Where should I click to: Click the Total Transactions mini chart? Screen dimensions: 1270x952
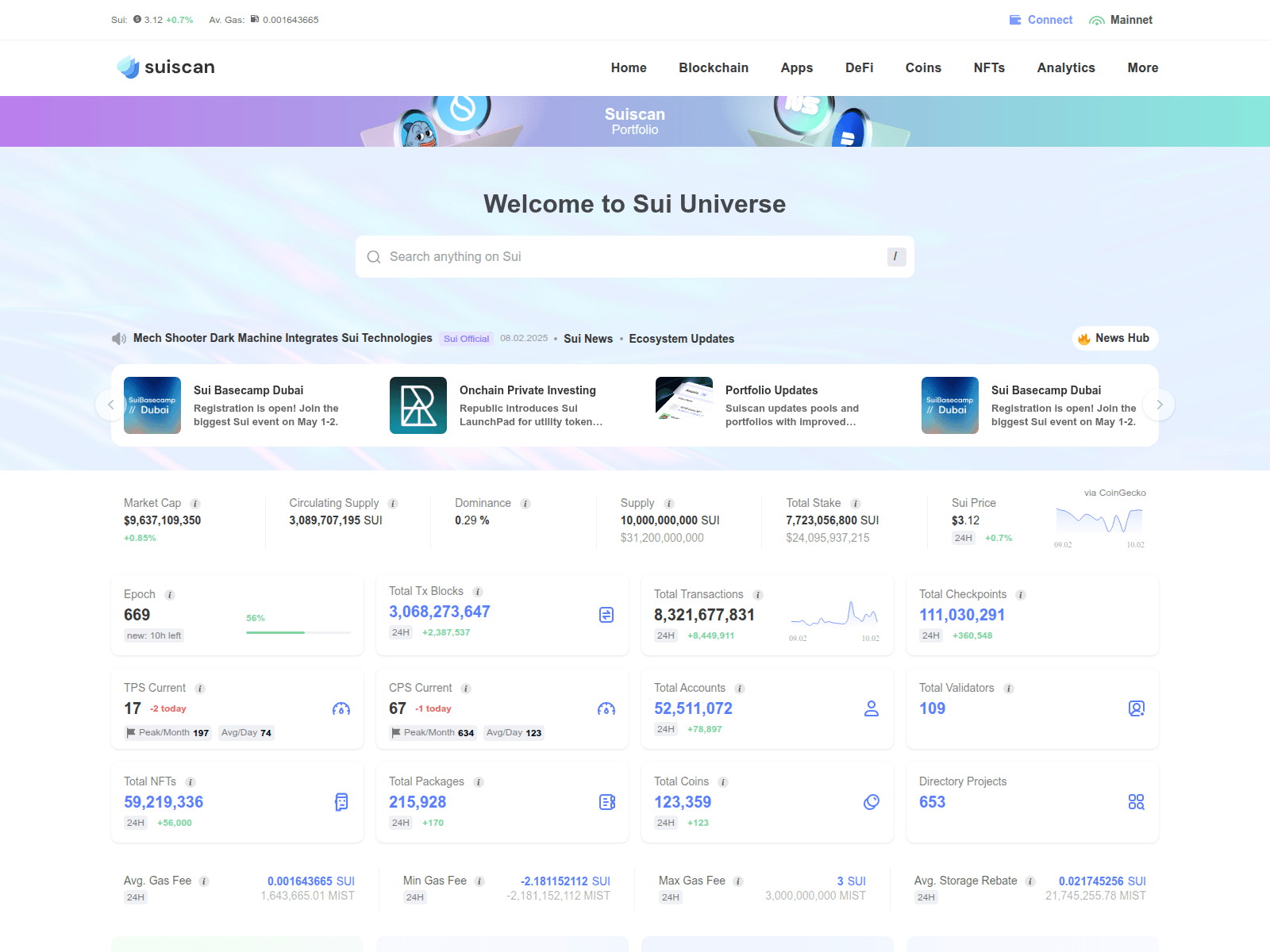[x=834, y=614]
